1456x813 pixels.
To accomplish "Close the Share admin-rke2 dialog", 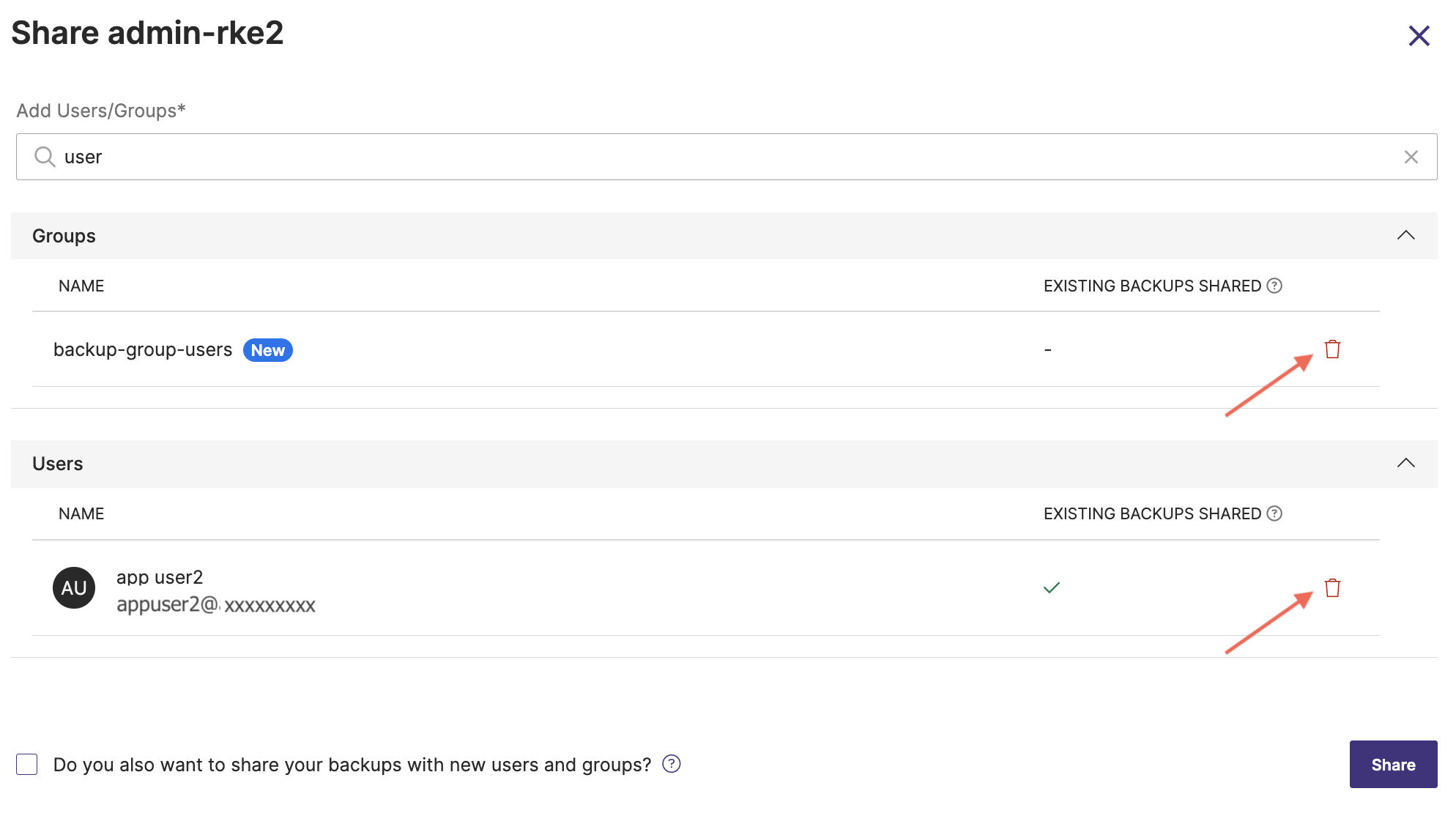I will 1419,35.
